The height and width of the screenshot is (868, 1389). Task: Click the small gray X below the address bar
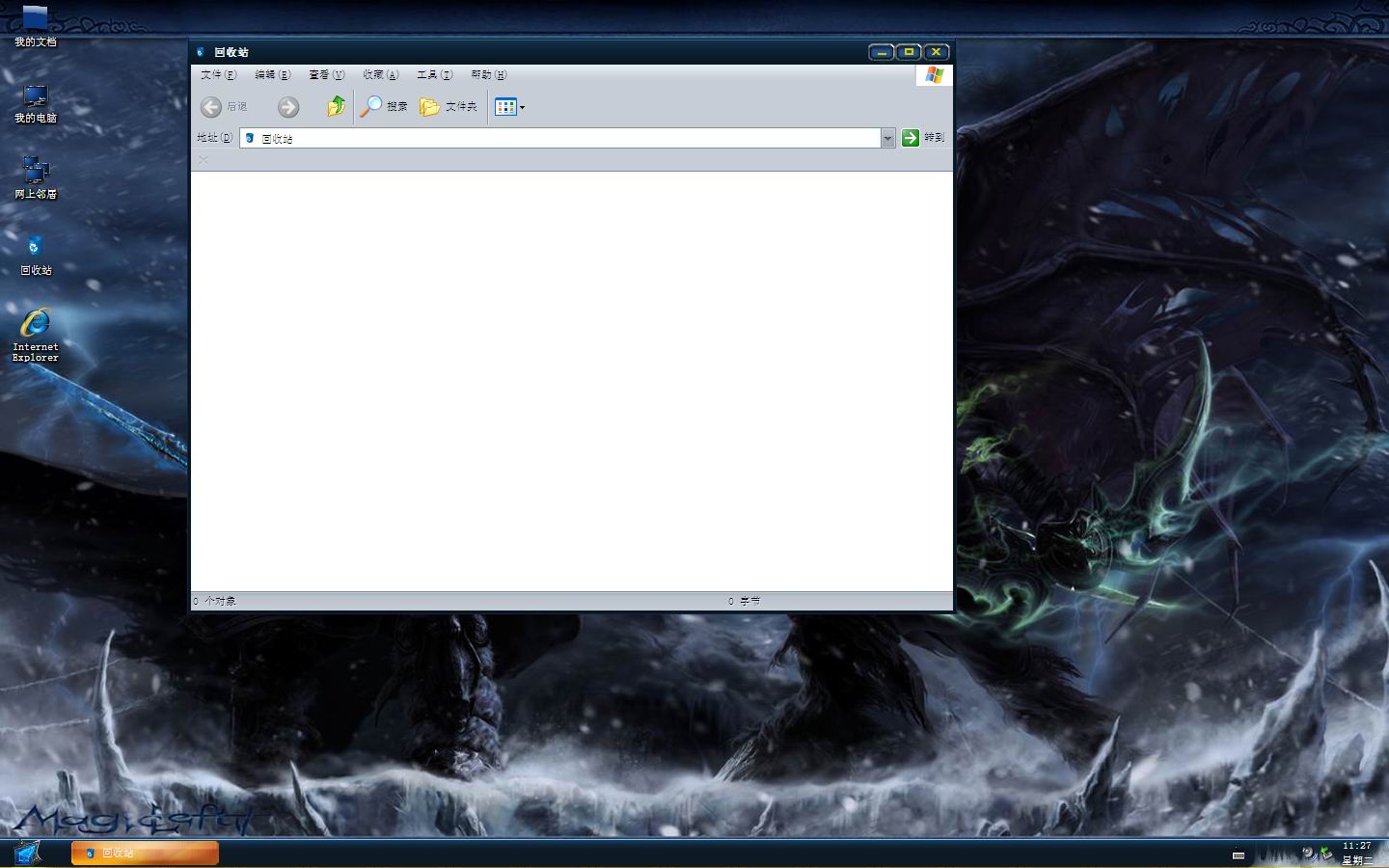click(x=203, y=160)
